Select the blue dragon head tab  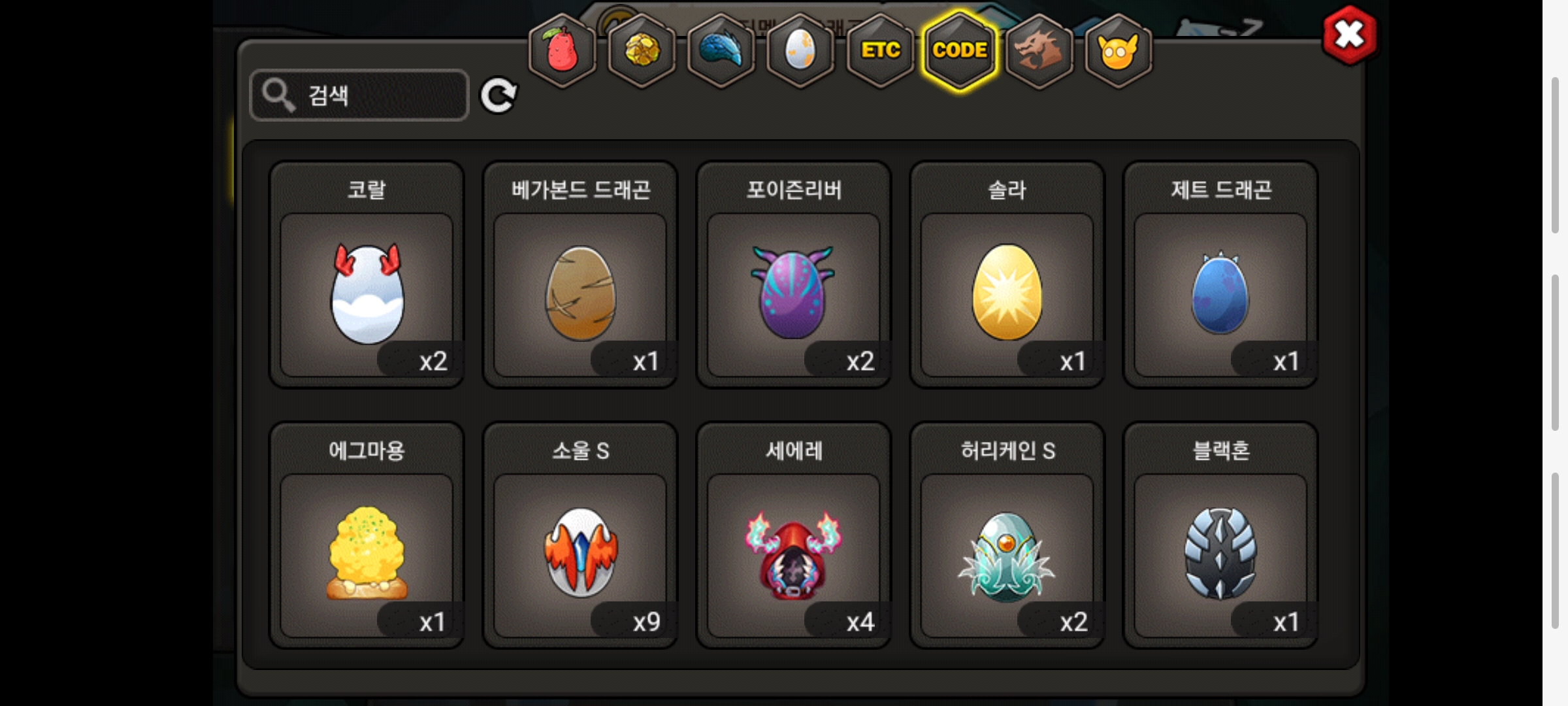(x=721, y=50)
